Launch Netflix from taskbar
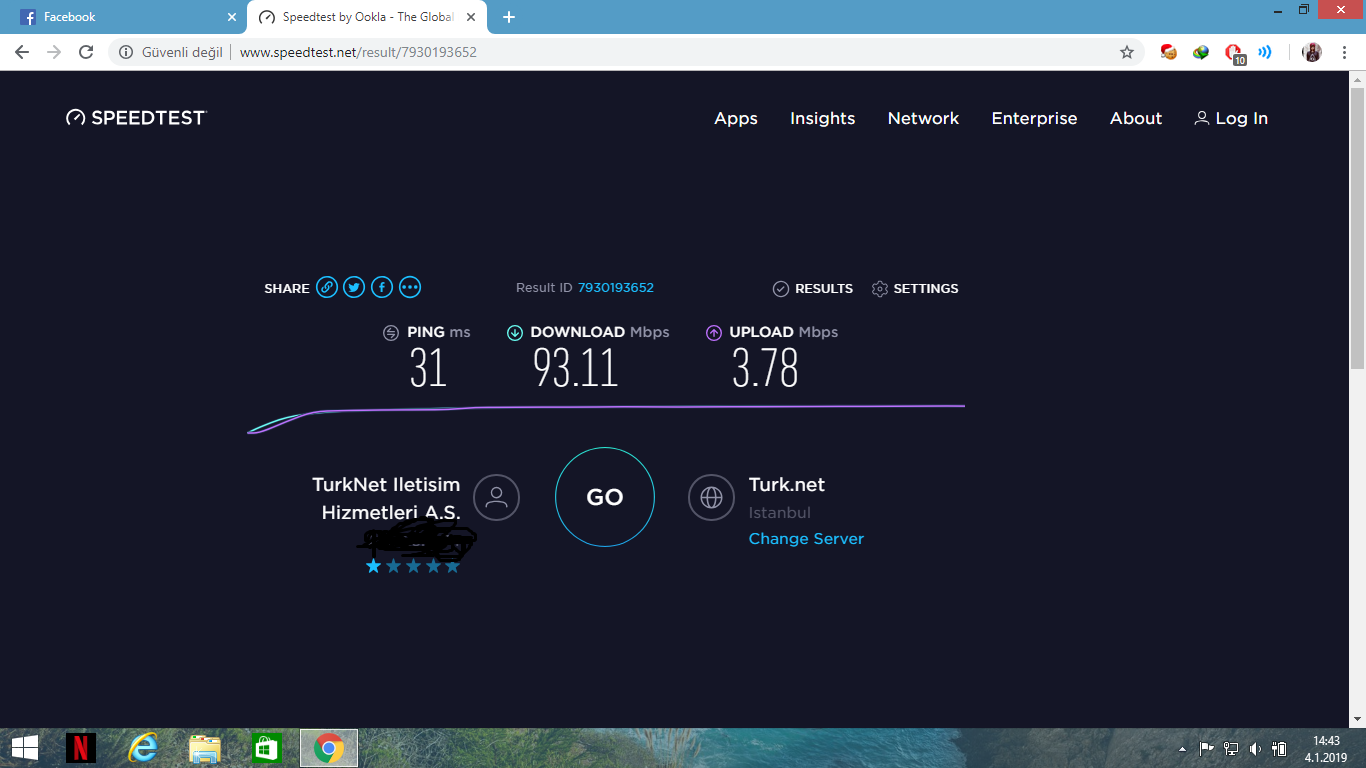Screen dimensions: 1366x768 pyautogui.click(x=81, y=748)
